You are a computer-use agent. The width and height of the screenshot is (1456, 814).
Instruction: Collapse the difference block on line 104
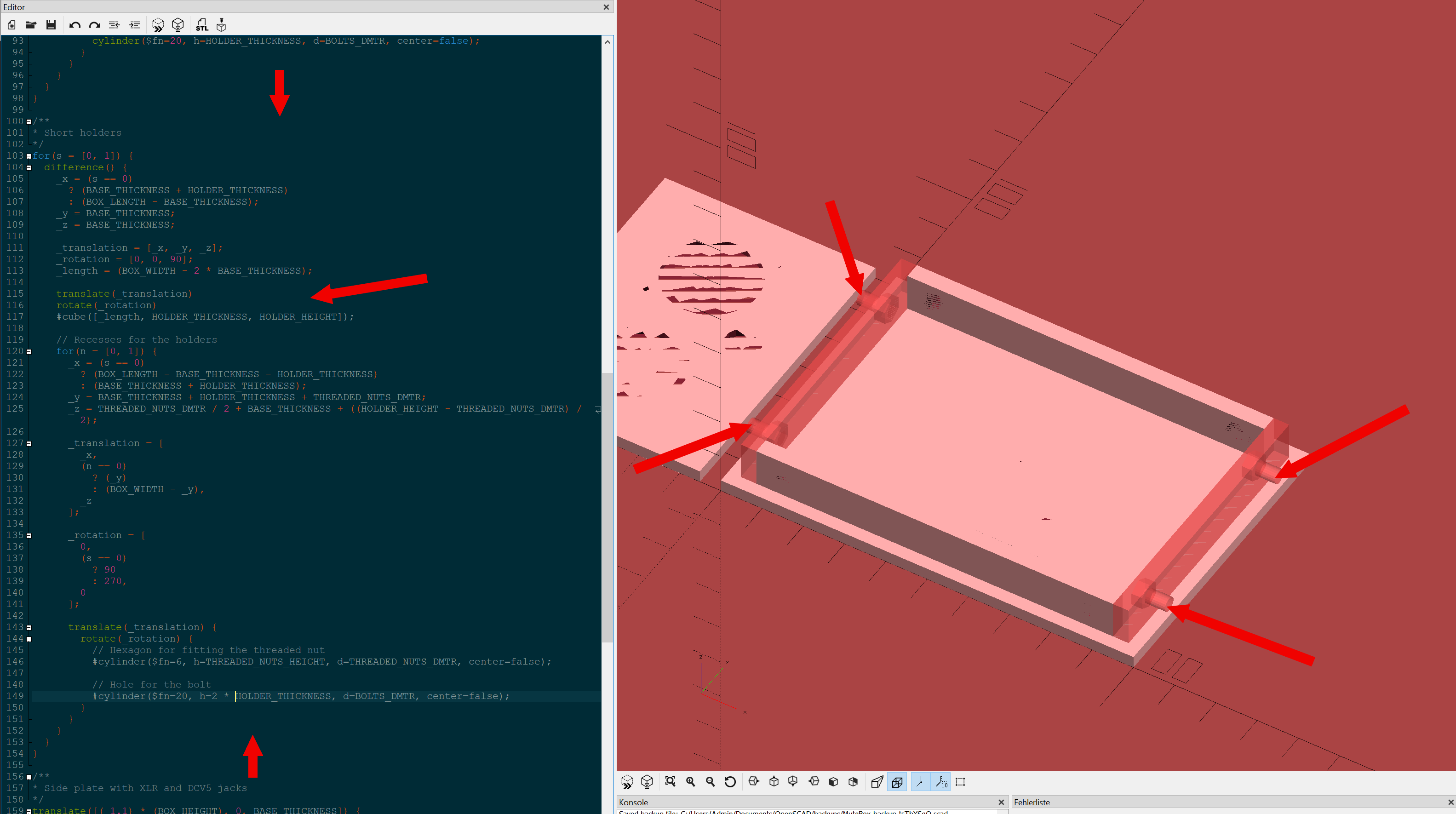tap(29, 167)
